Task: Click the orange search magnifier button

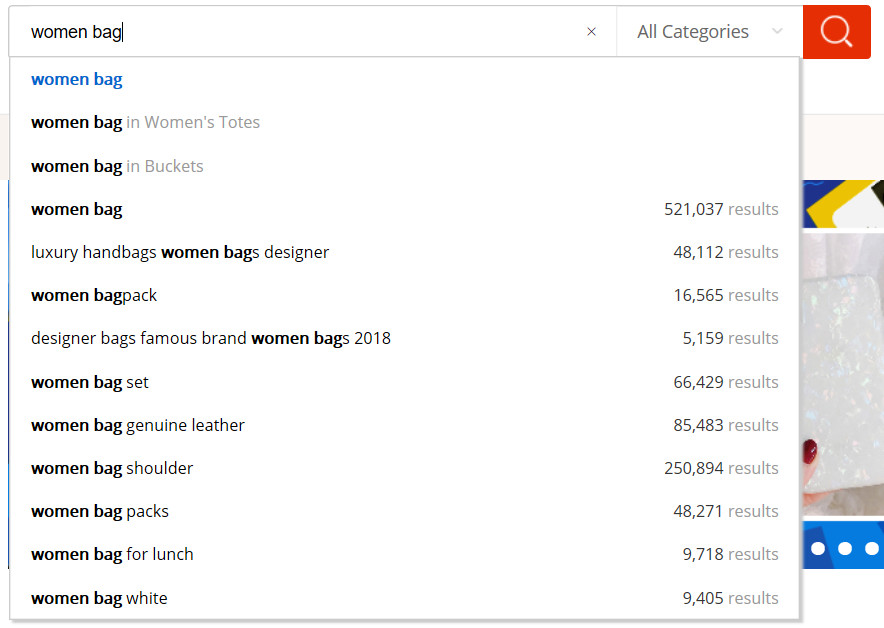Action: pyautogui.click(x=836, y=32)
